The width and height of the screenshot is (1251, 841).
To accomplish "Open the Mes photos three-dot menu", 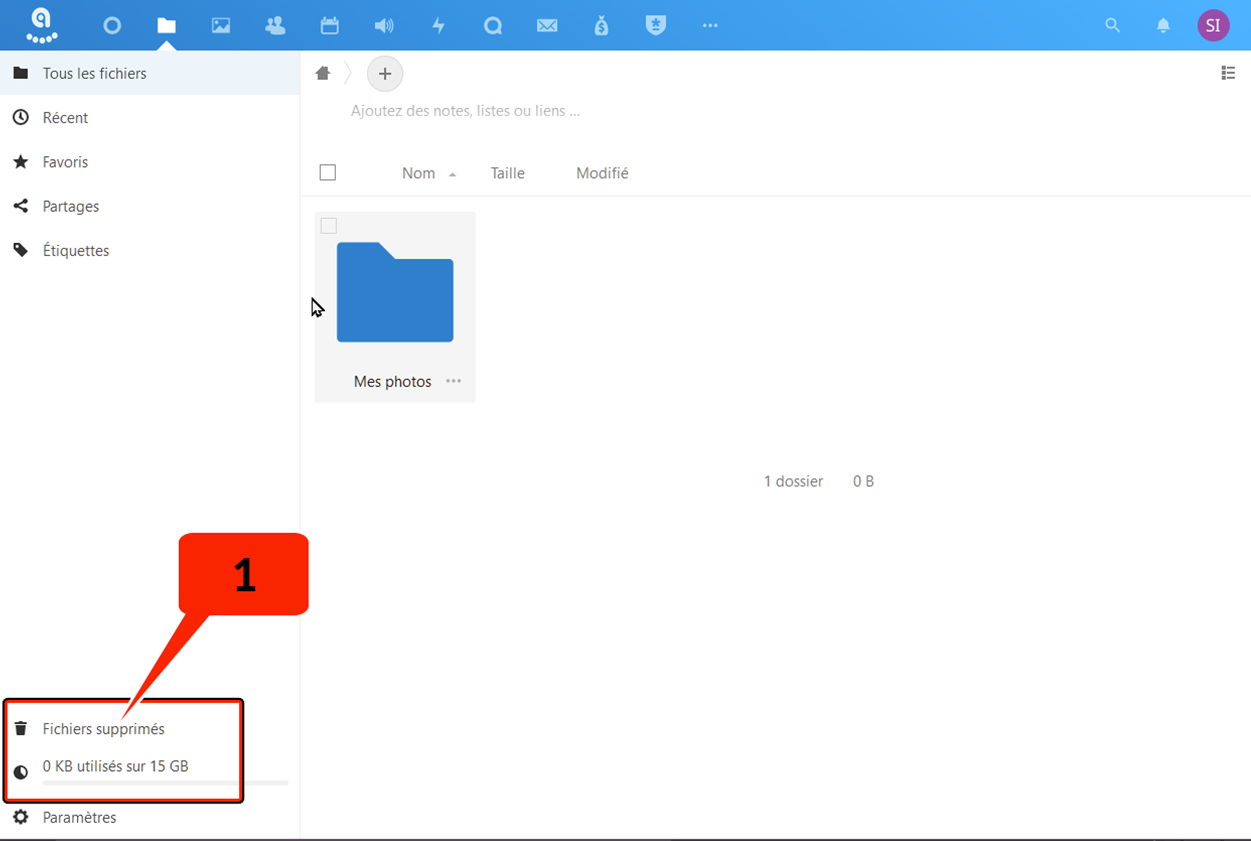I will click(x=454, y=381).
